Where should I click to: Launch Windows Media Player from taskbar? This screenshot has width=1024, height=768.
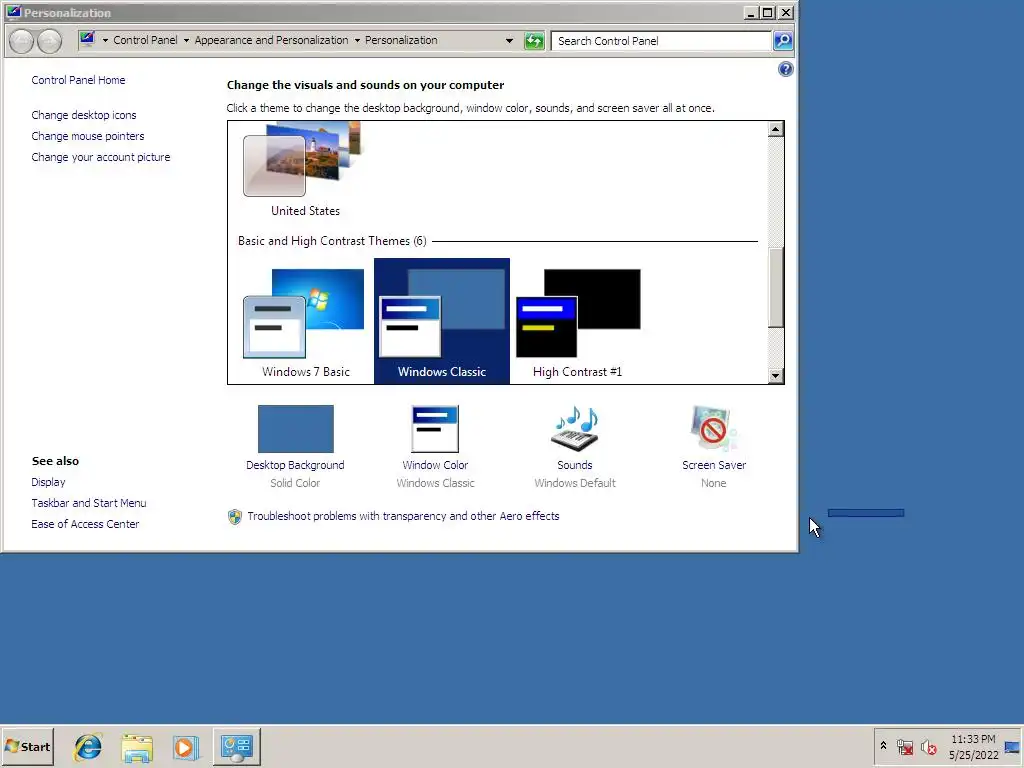coord(186,747)
